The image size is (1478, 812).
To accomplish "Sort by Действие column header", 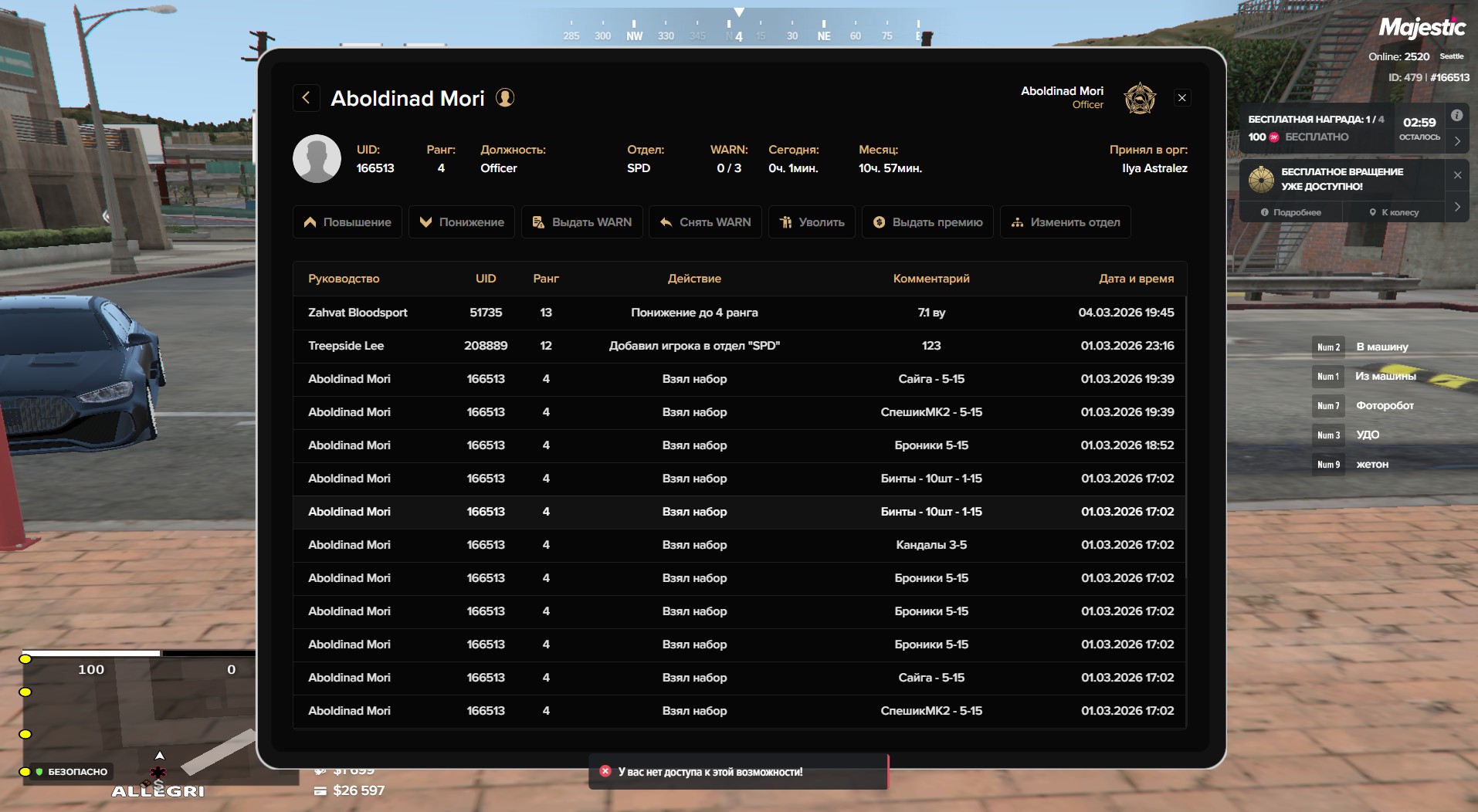I will coord(694,279).
